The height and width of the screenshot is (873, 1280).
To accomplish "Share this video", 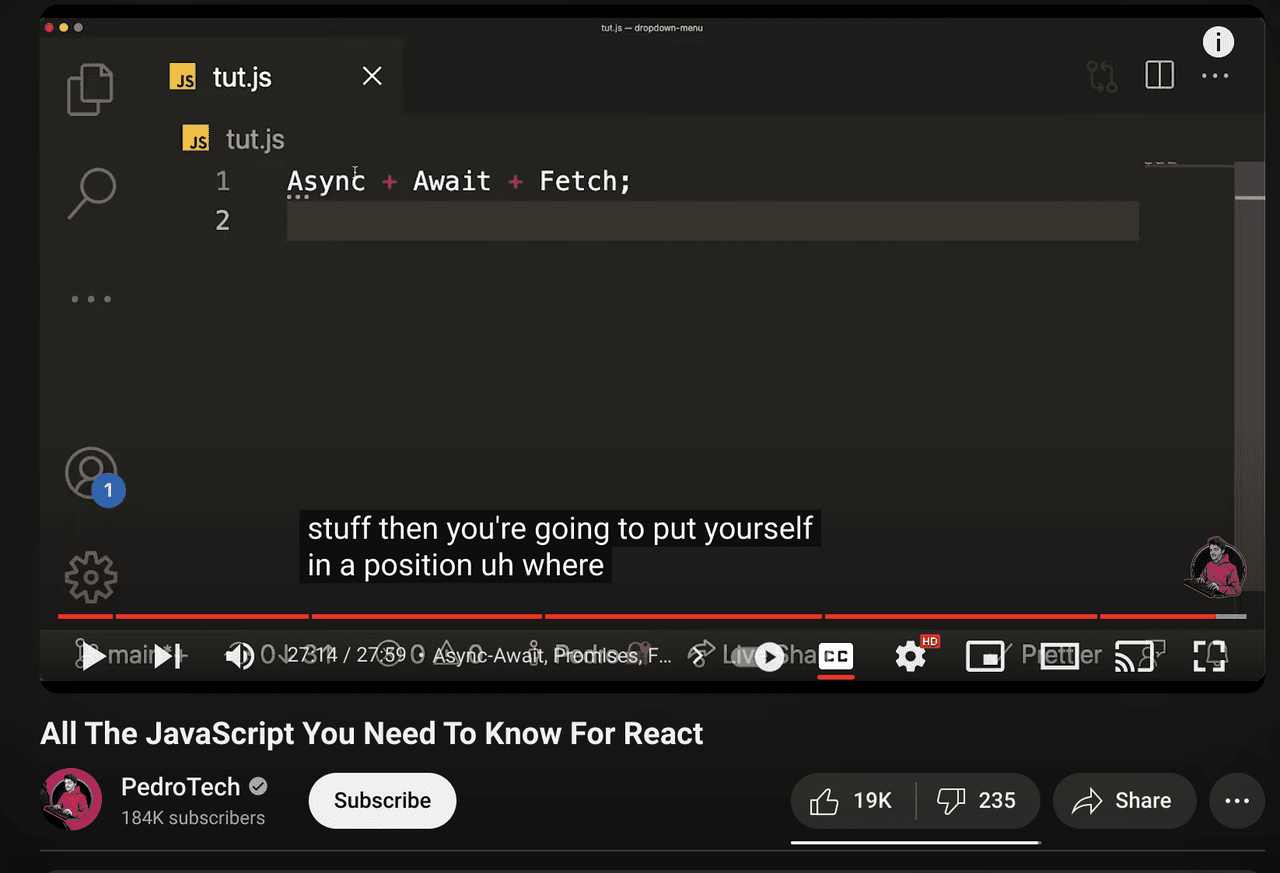I will pyautogui.click(x=1124, y=801).
